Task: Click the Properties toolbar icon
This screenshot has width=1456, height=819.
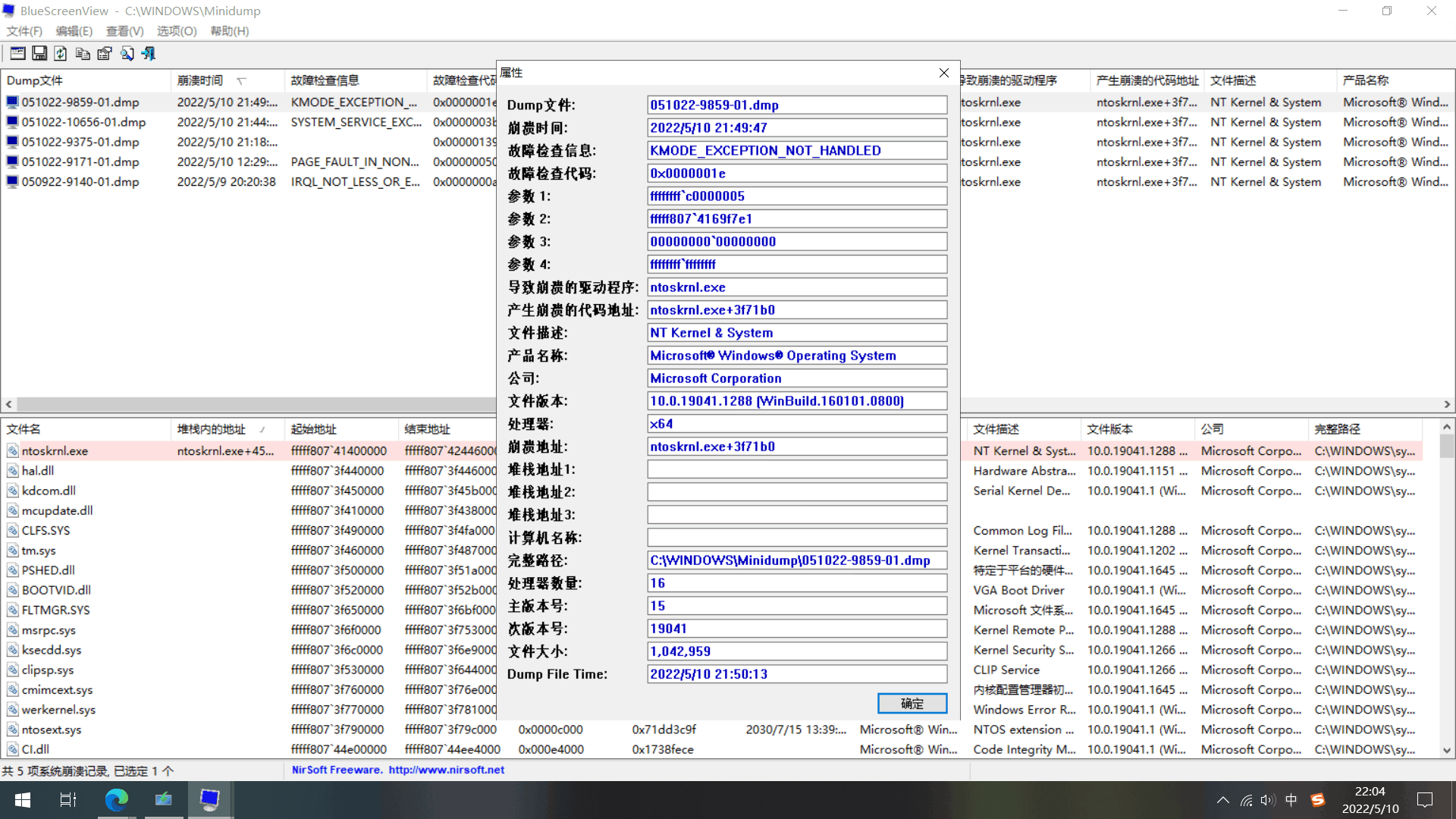Action: 105,53
